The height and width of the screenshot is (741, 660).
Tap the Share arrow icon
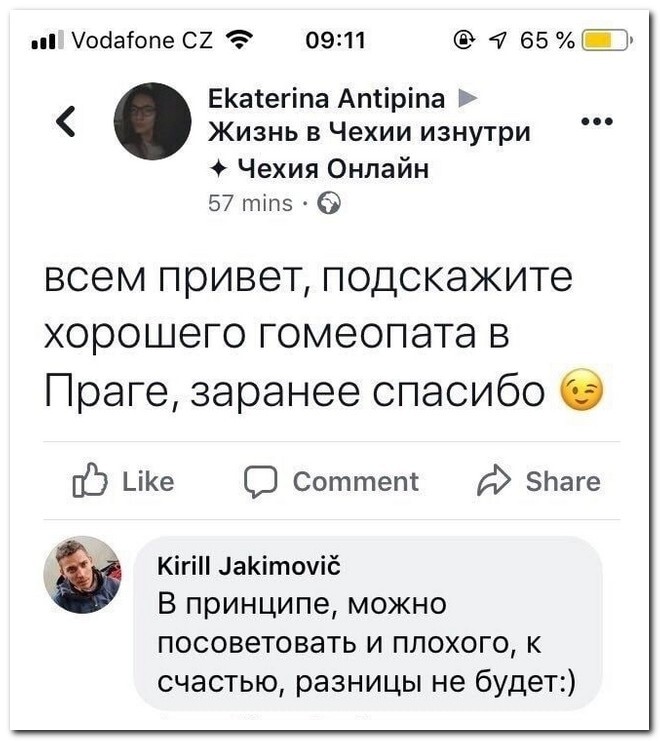click(494, 482)
